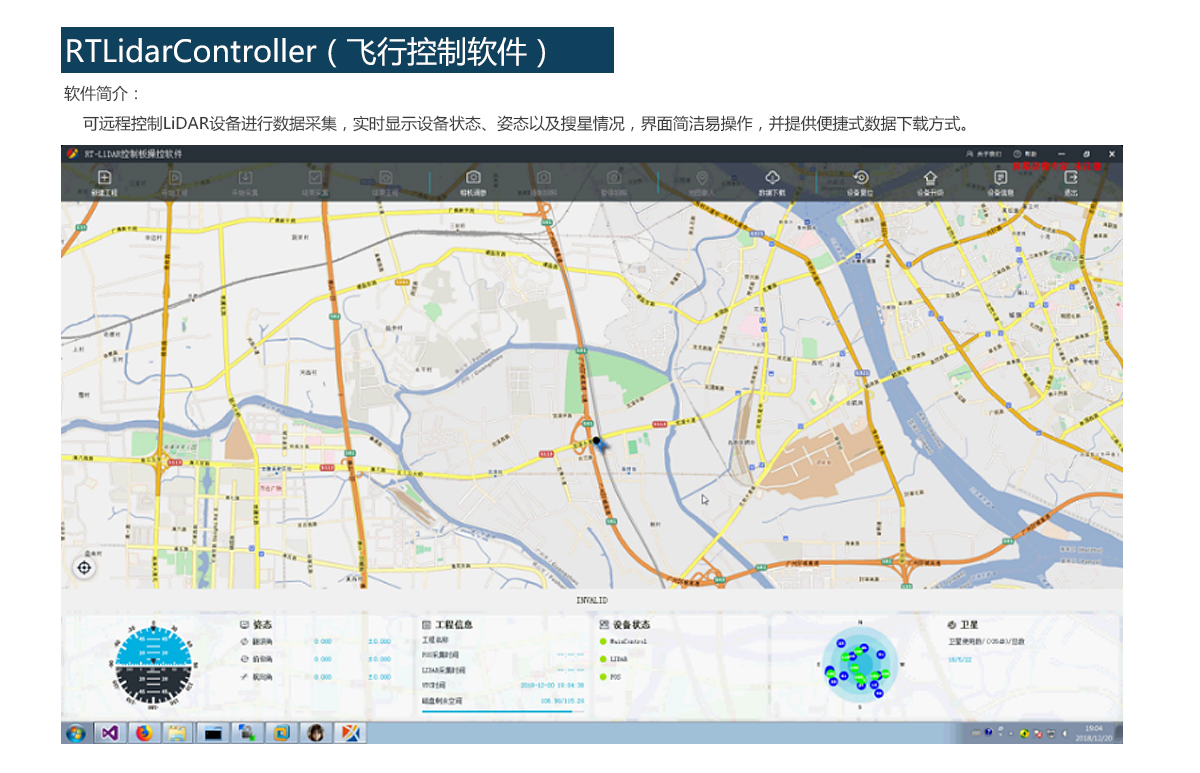
Task: Click the attitude indicator gauge
Action: (x=153, y=666)
